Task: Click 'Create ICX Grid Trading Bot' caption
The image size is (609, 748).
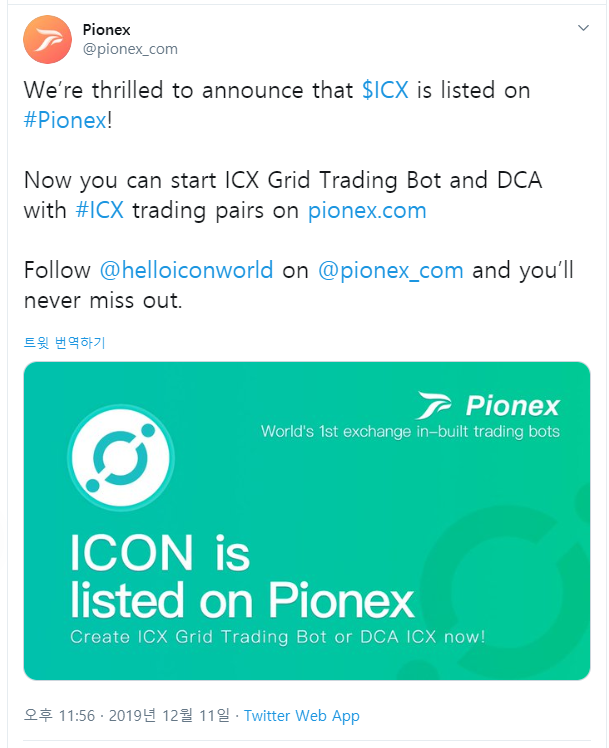Action: pyautogui.click(x=278, y=637)
